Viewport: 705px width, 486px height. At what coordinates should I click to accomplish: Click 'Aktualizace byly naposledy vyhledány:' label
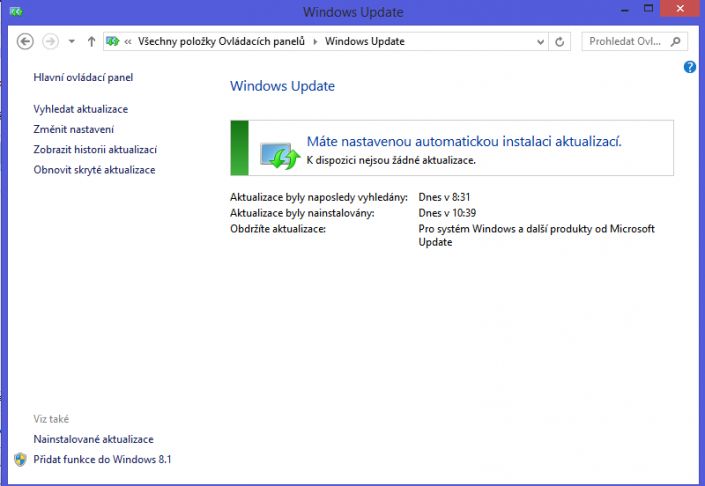[x=319, y=197]
